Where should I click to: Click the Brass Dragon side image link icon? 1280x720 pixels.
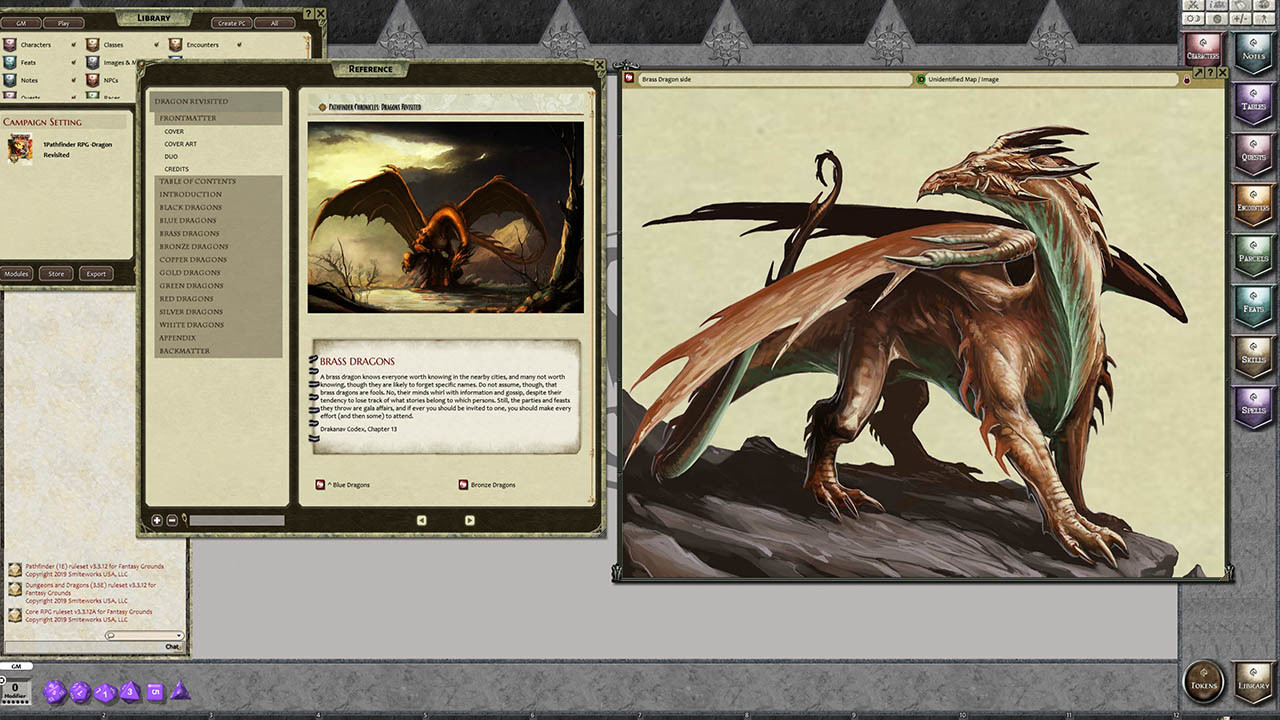tap(630, 79)
